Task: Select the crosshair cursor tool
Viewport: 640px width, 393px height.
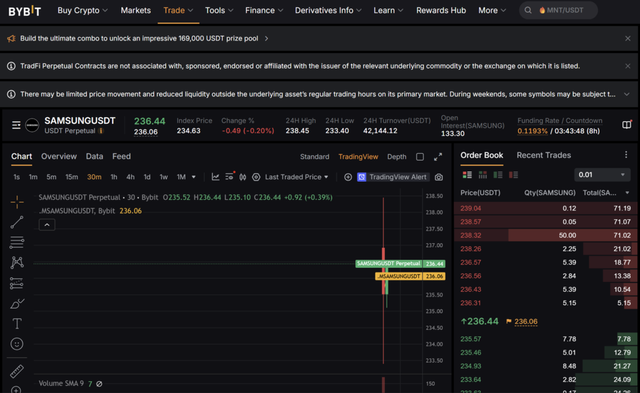Action: [x=17, y=202]
